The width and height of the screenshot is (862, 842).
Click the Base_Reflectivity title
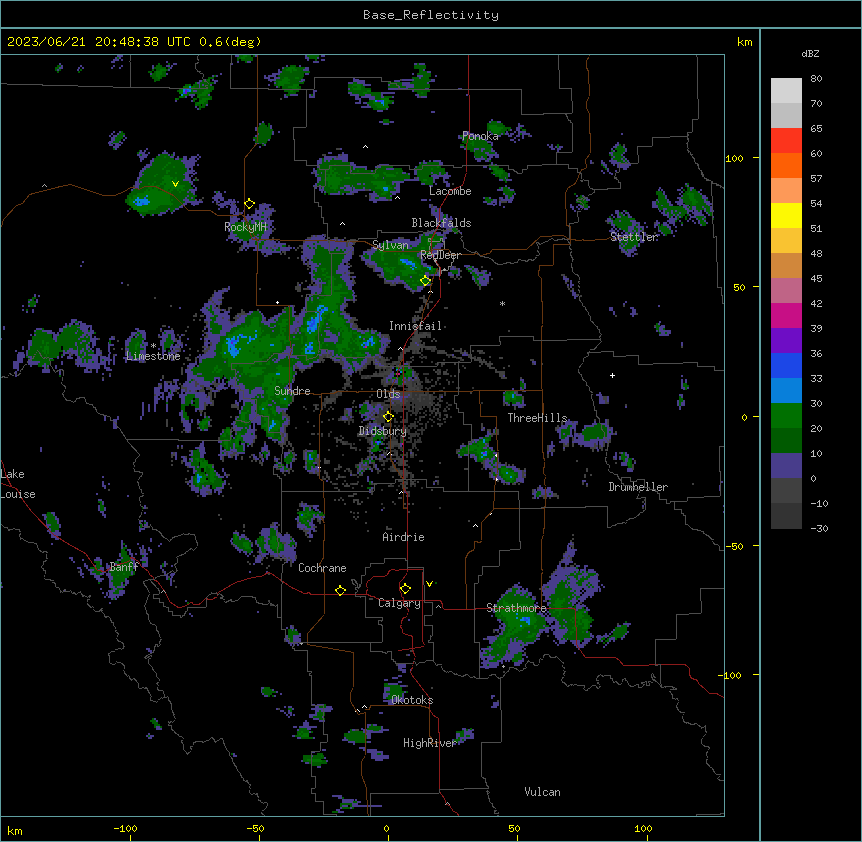(431, 15)
